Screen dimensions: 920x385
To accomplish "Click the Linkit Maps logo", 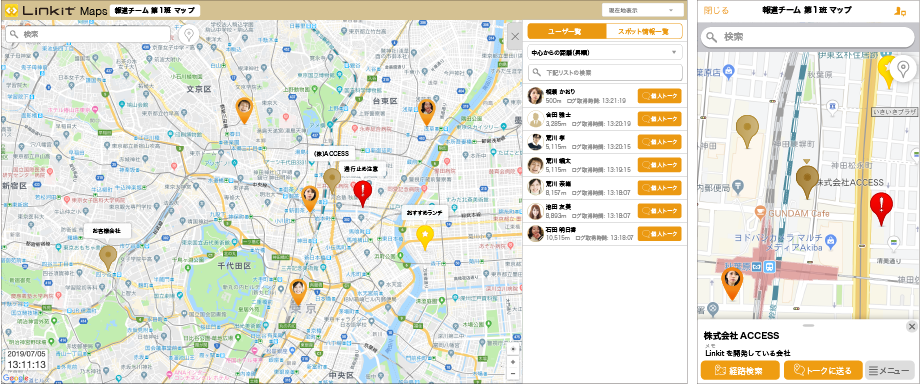I will tap(55, 11).
